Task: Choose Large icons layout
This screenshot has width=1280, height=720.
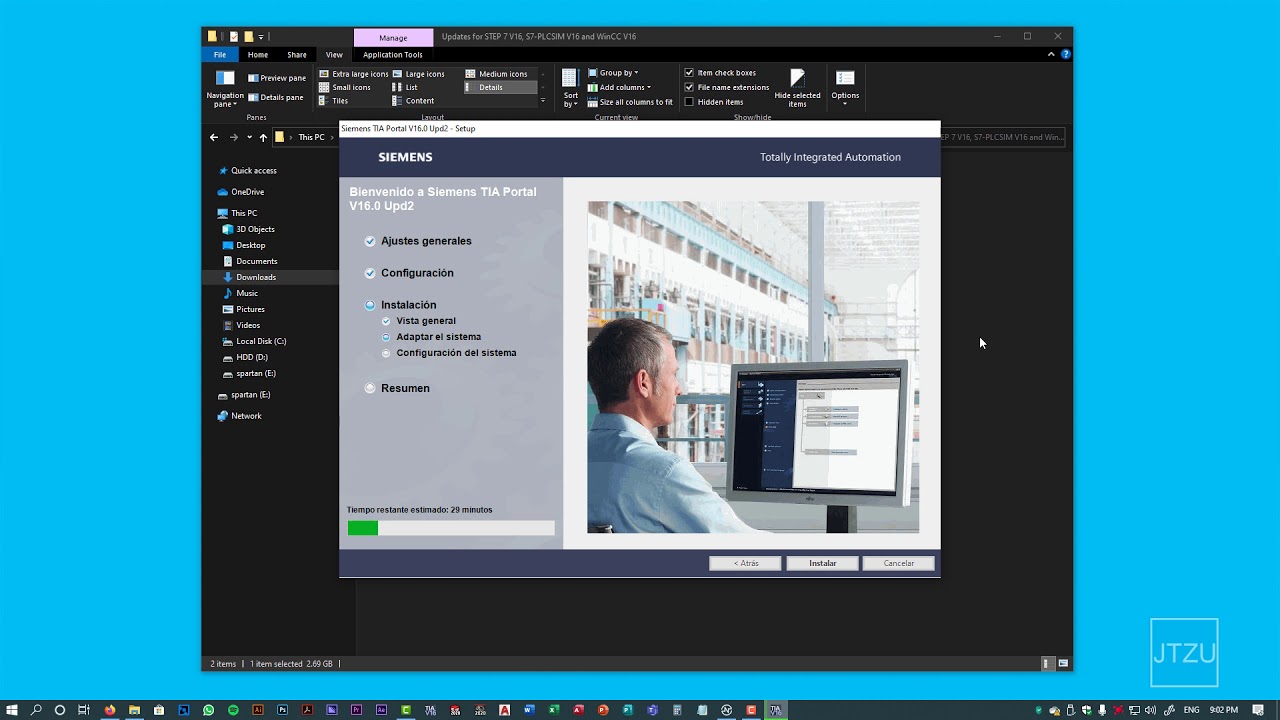Action: point(419,74)
